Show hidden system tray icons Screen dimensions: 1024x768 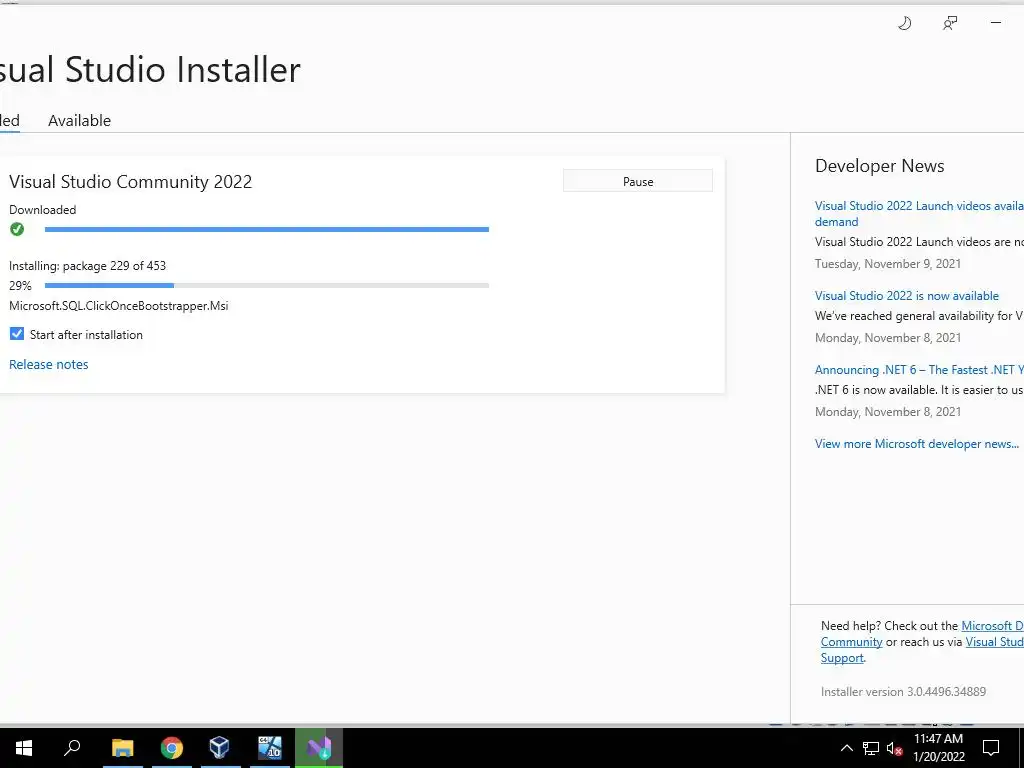coord(846,748)
